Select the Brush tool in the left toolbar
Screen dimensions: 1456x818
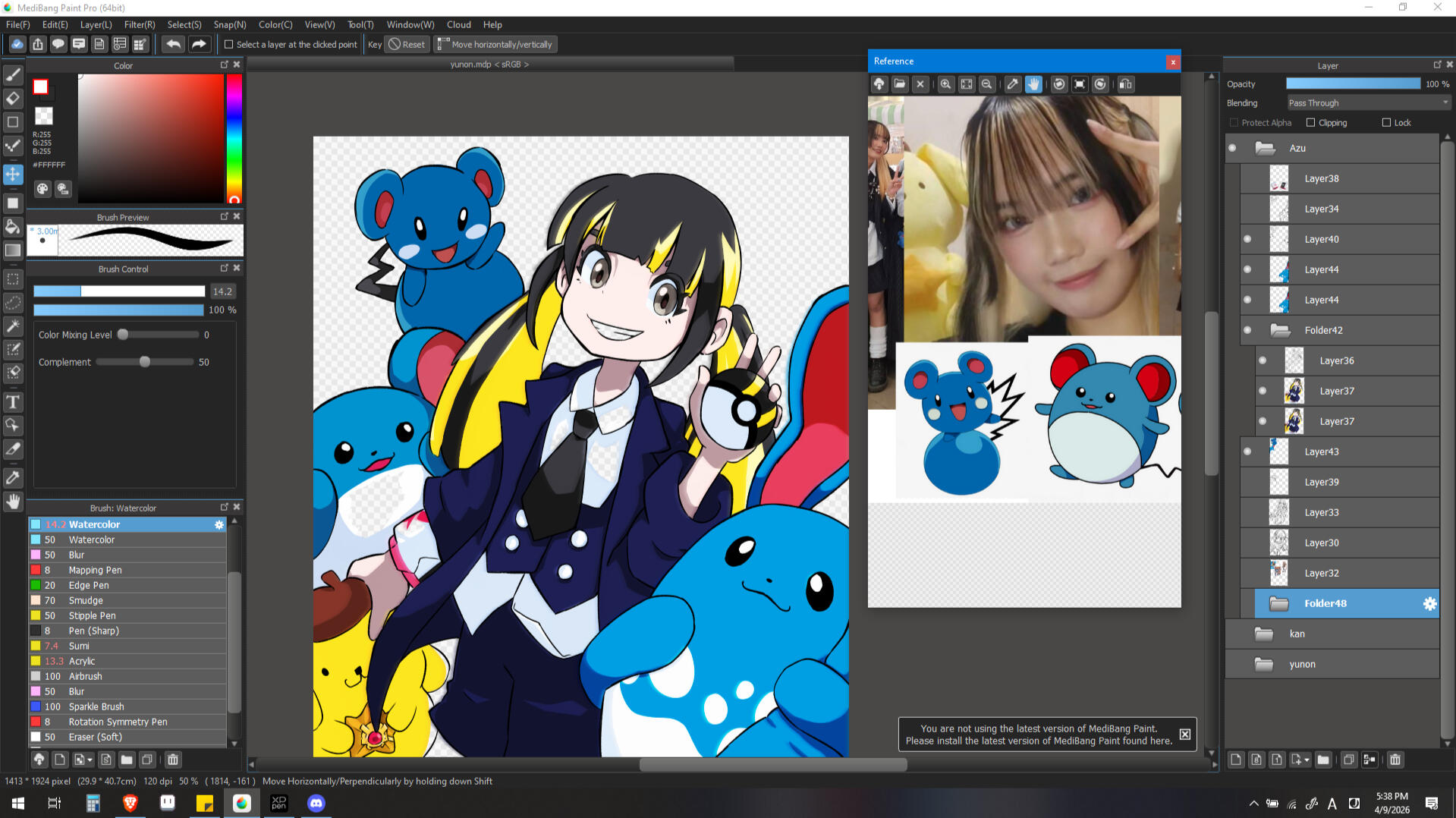click(x=13, y=74)
